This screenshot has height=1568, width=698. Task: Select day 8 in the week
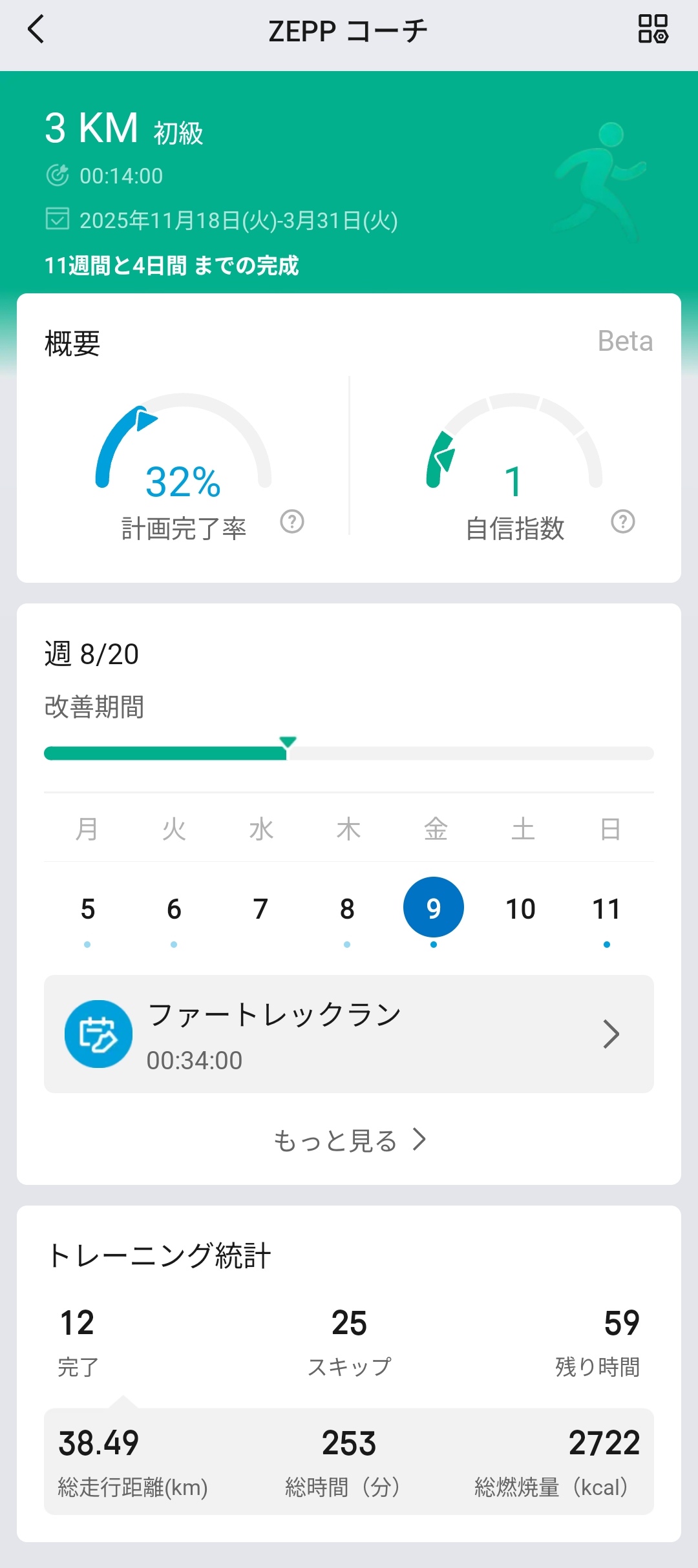(x=347, y=909)
